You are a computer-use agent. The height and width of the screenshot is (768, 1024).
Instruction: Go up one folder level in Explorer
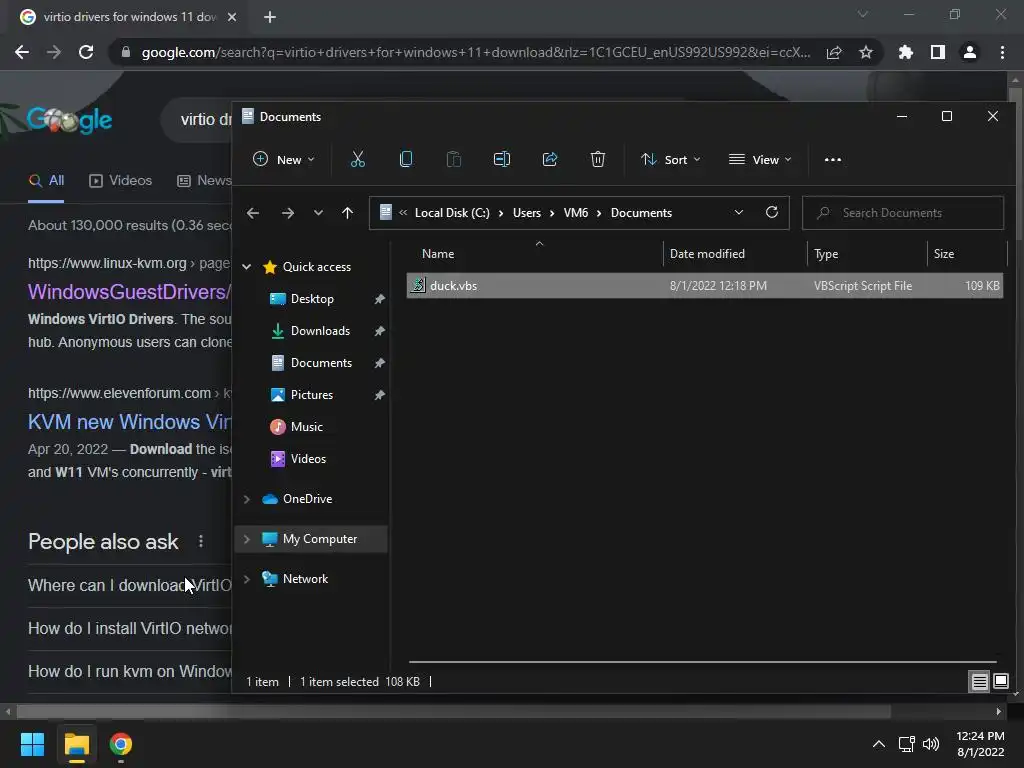click(x=347, y=213)
